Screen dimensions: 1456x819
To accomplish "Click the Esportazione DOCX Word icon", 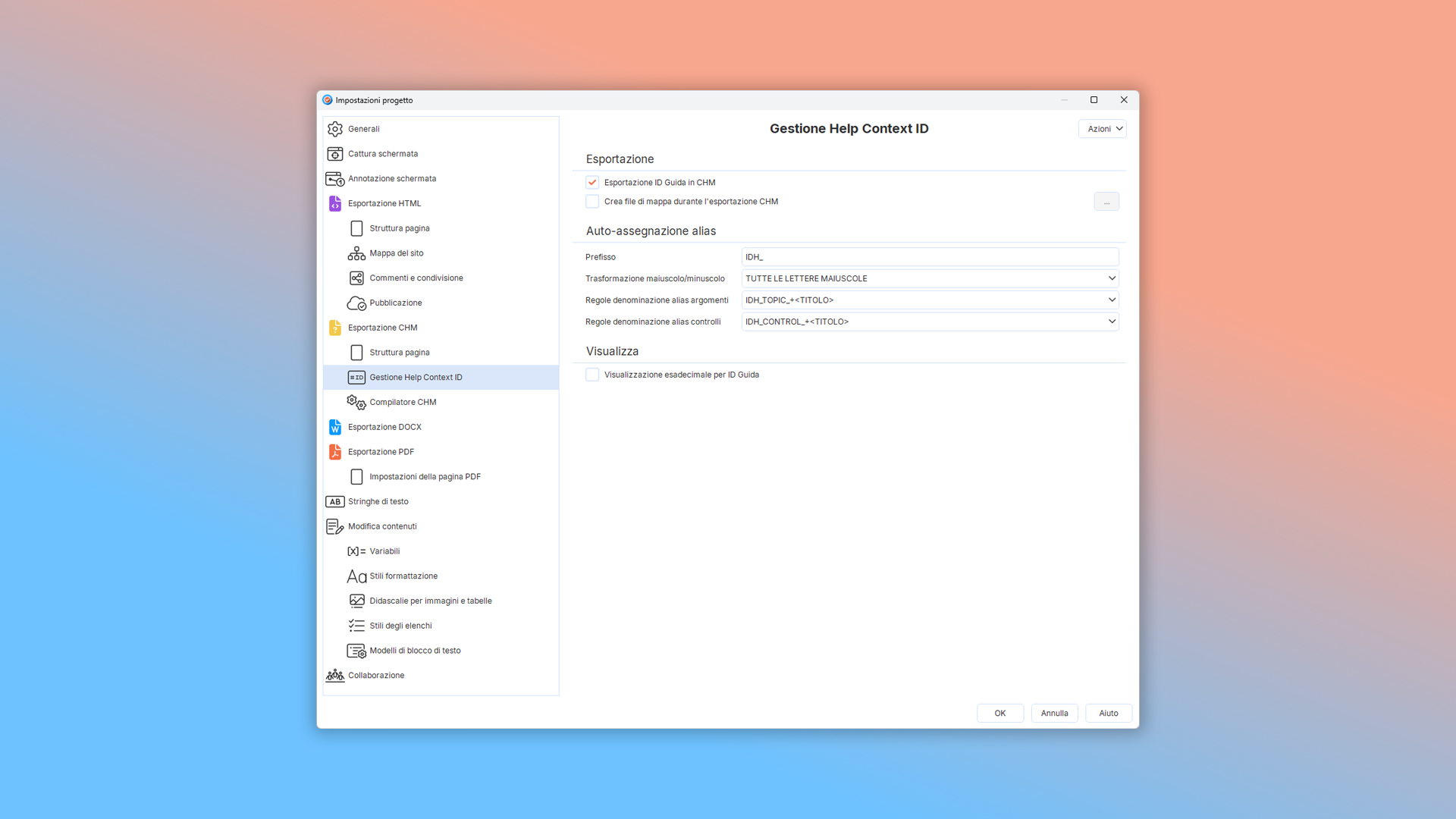I will 334,427.
